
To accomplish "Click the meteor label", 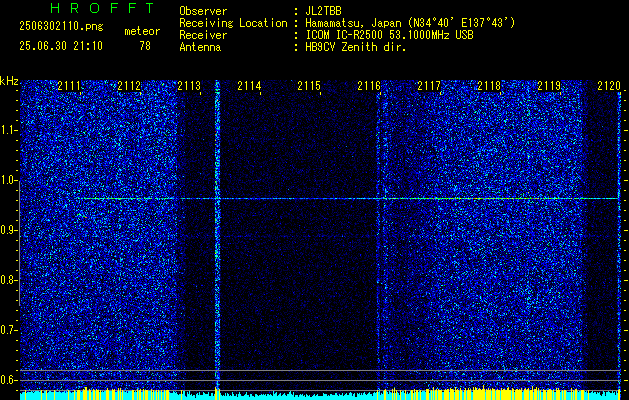I will click(x=142, y=31).
